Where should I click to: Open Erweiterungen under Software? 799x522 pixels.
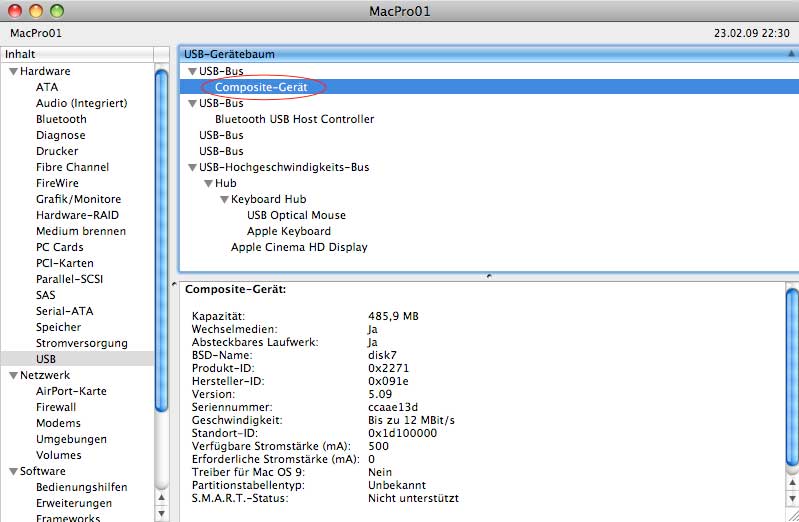click(74, 503)
